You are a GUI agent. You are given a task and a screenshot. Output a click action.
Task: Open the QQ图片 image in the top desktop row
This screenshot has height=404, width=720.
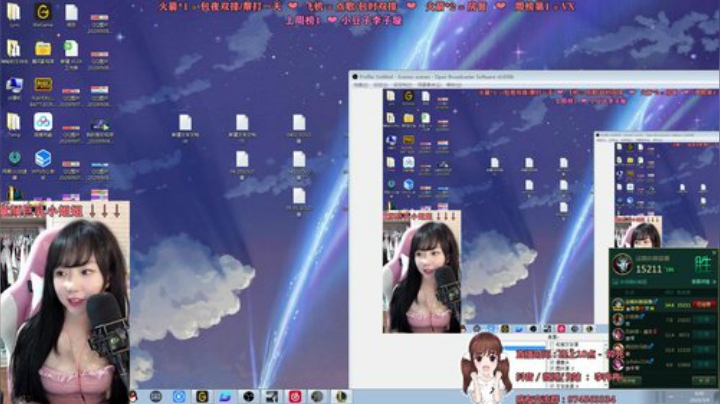[100, 23]
